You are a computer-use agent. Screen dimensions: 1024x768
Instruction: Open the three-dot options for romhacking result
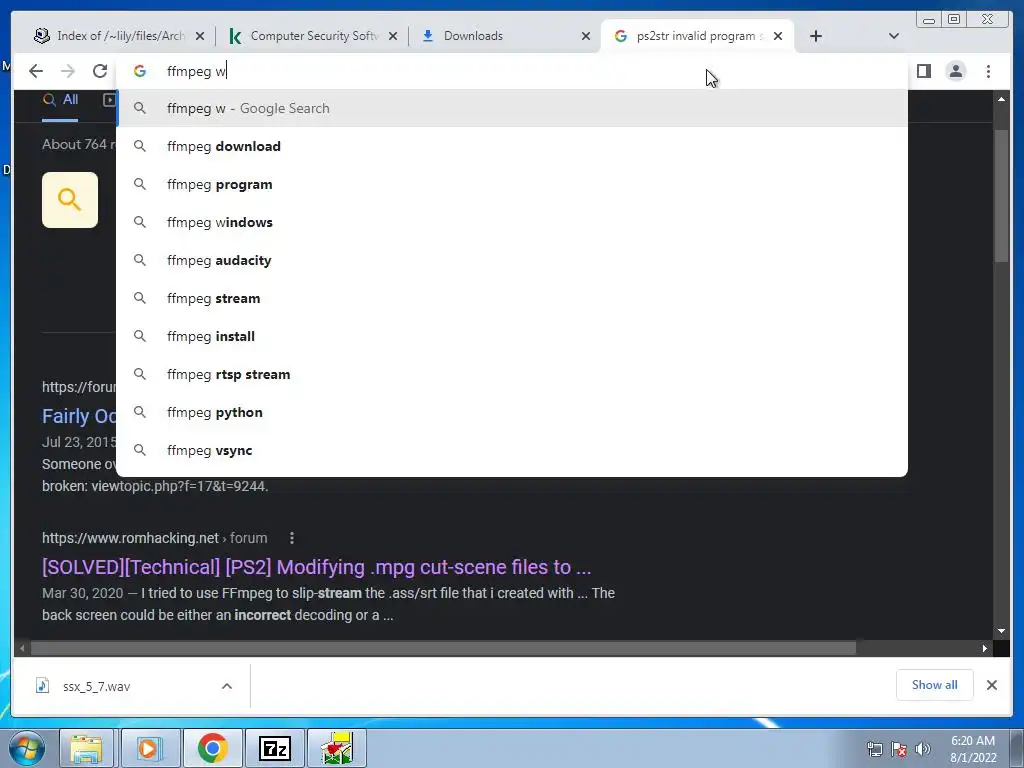pyautogui.click(x=291, y=538)
